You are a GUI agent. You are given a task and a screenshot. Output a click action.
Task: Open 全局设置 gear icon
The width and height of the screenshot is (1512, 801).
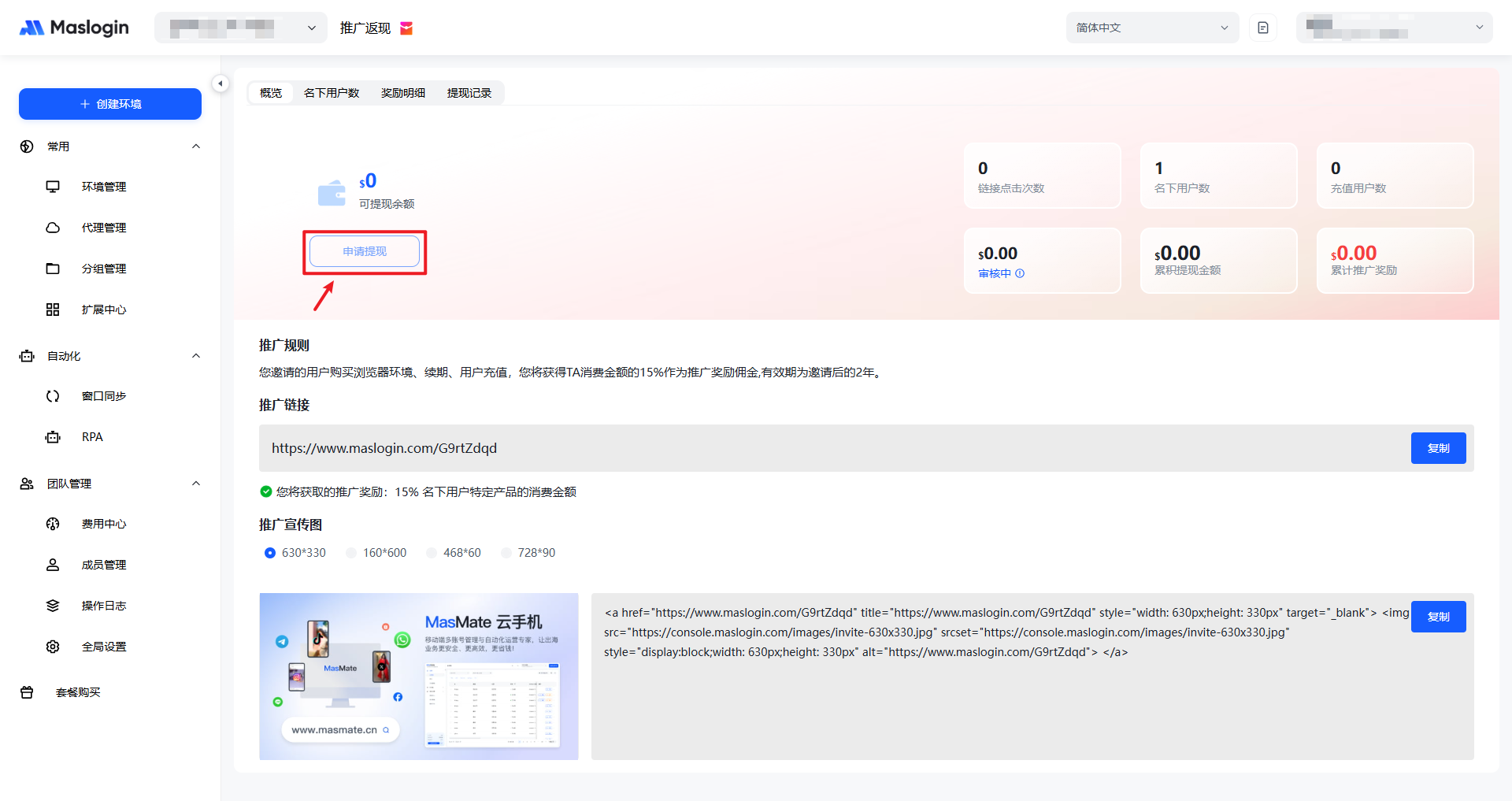pos(53,647)
